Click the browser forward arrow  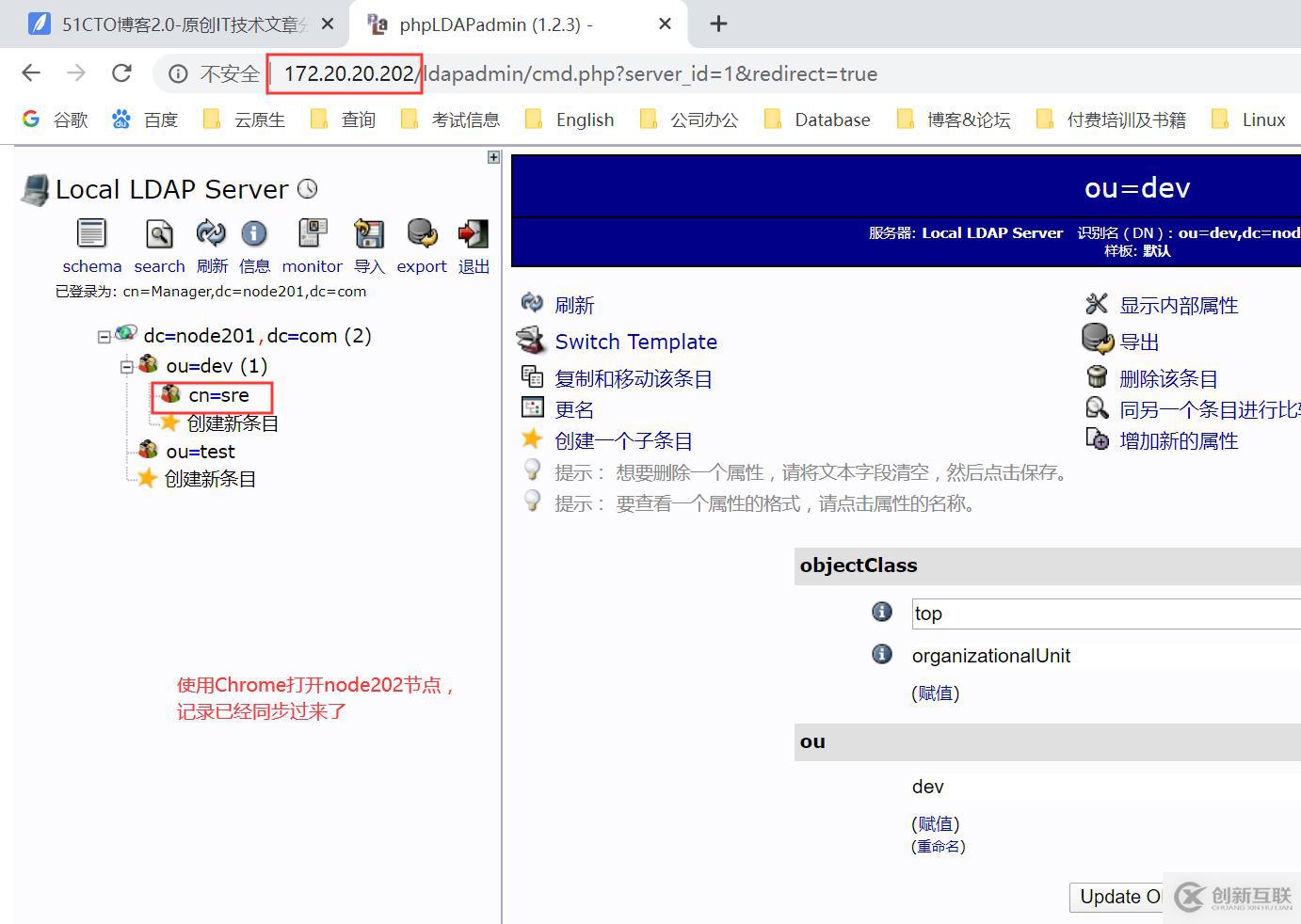pos(76,73)
